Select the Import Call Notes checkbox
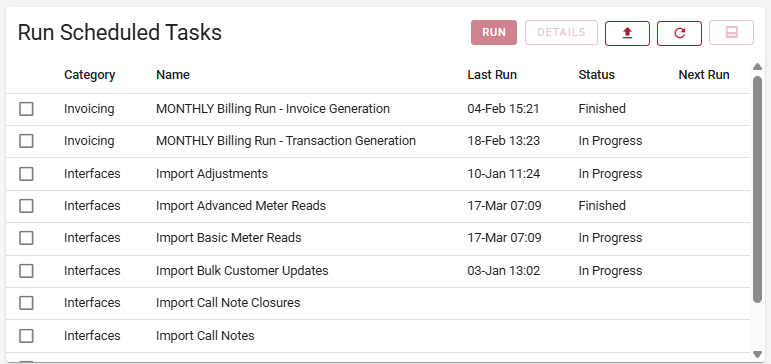Screen dimensions: 771x364 (26, 336)
